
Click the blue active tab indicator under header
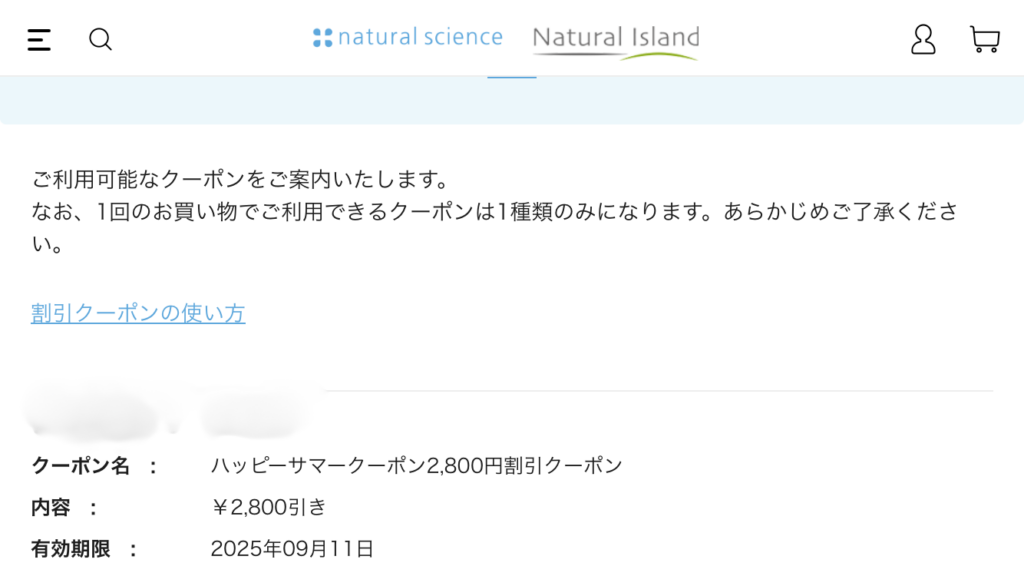[x=512, y=77]
